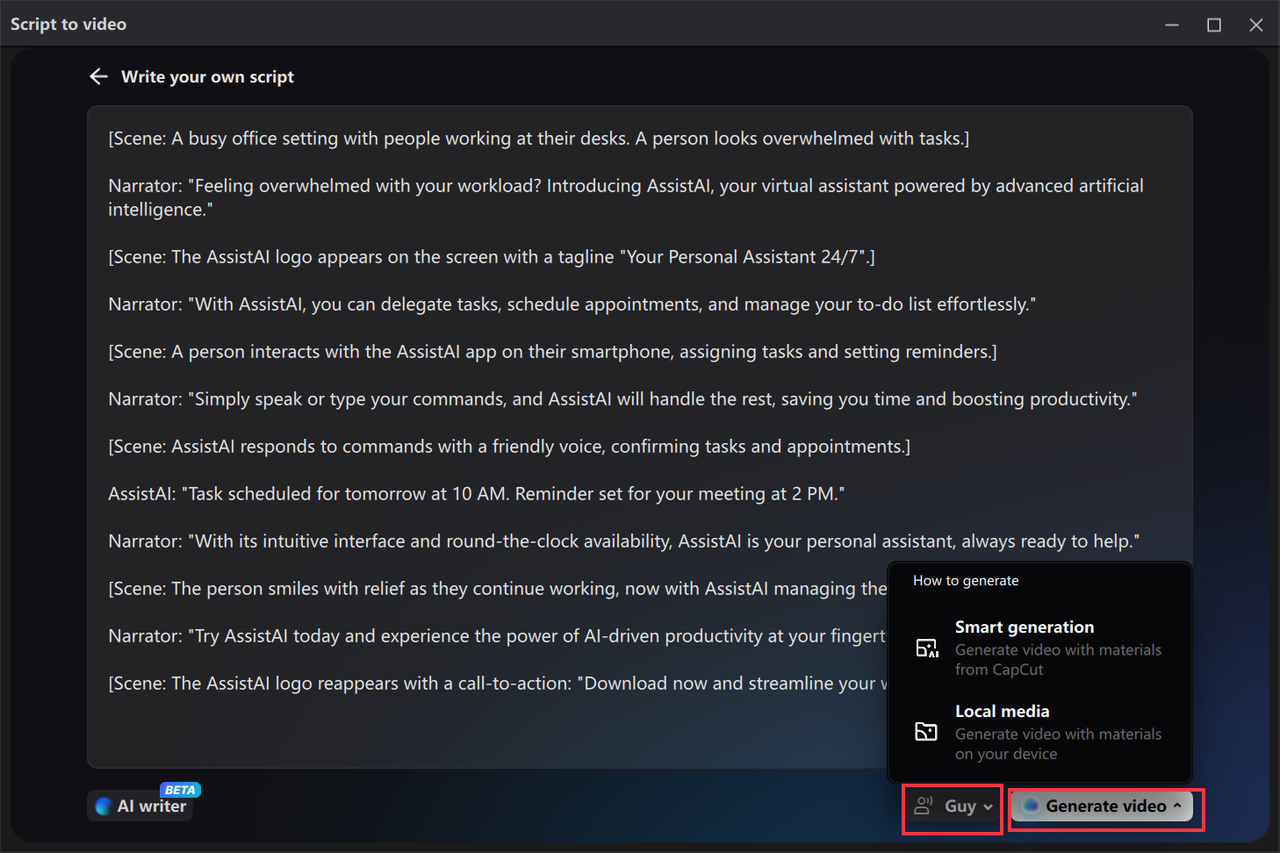The width and height of the screenshot is (1280, 853).
Task: Close the Script to video window
Action: [x=1256, y=24]
